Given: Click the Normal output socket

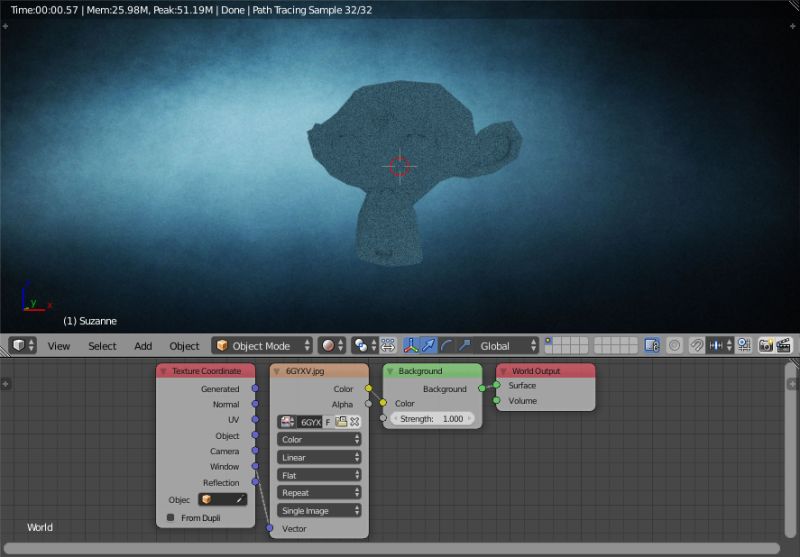Looking at the screenshot, I should pyautogui.click(x=255, y=403).
